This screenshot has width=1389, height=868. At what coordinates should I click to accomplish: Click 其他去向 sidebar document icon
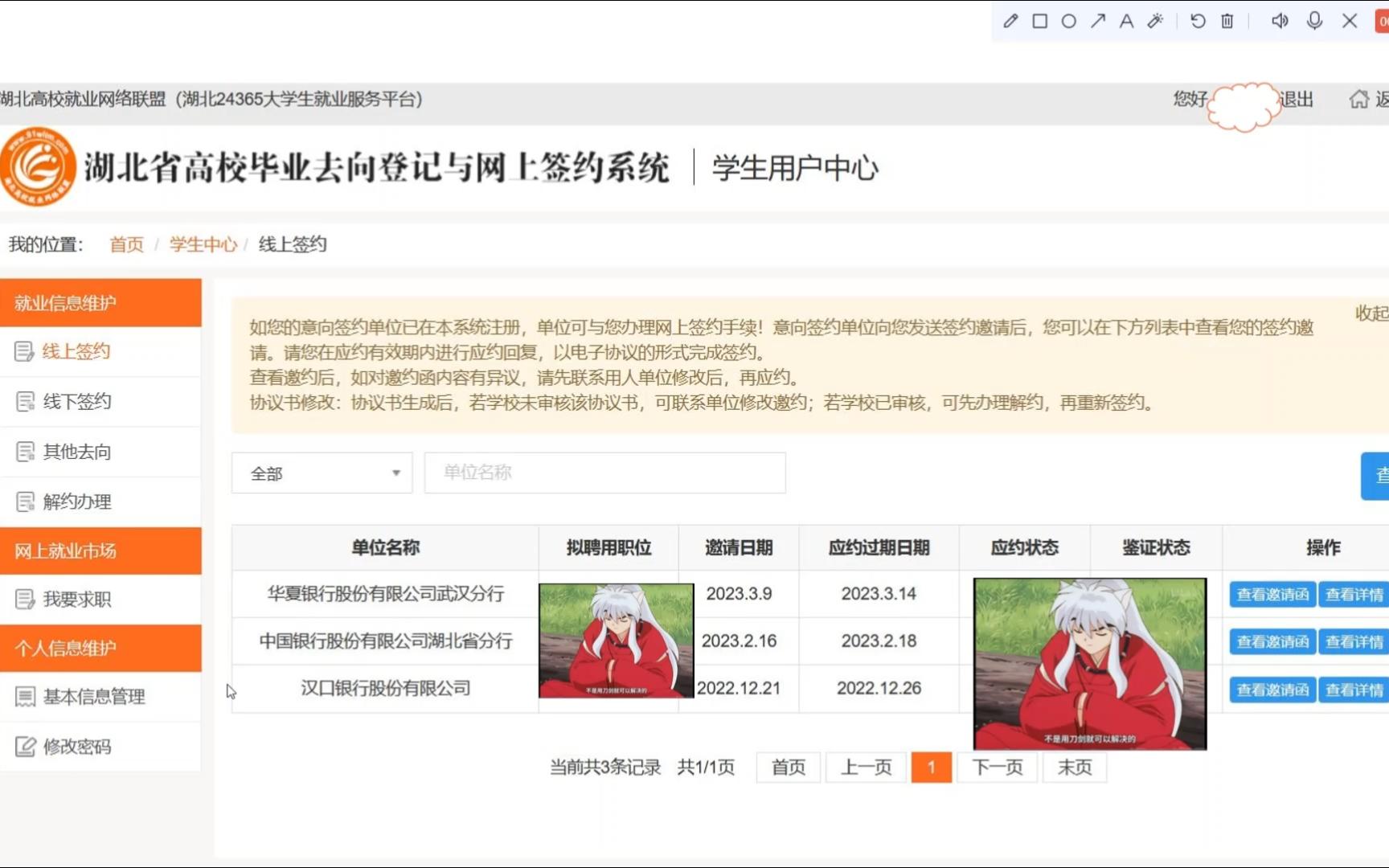coord(25,452)
